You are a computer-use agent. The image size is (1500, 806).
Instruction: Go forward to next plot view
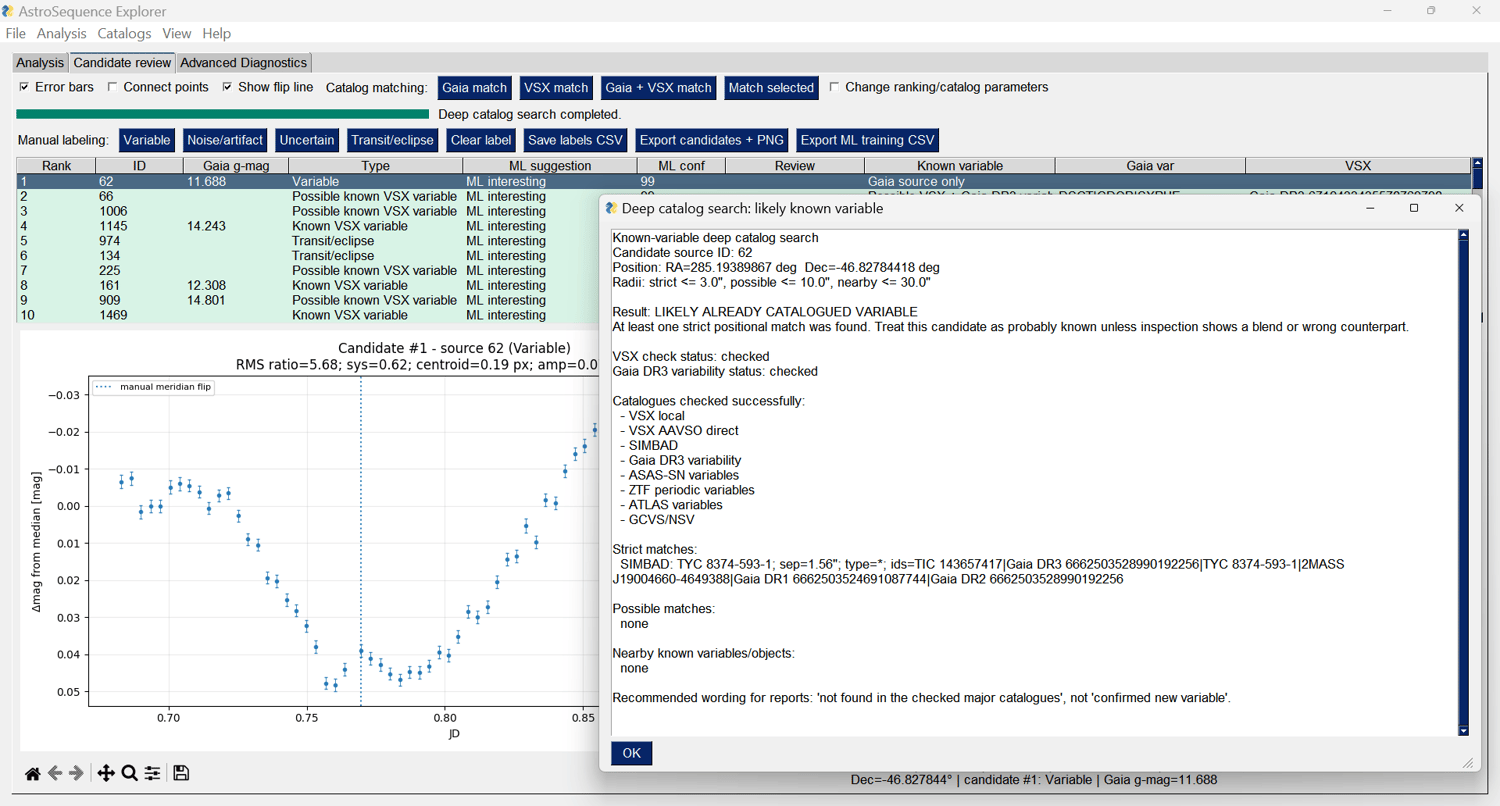77,773
